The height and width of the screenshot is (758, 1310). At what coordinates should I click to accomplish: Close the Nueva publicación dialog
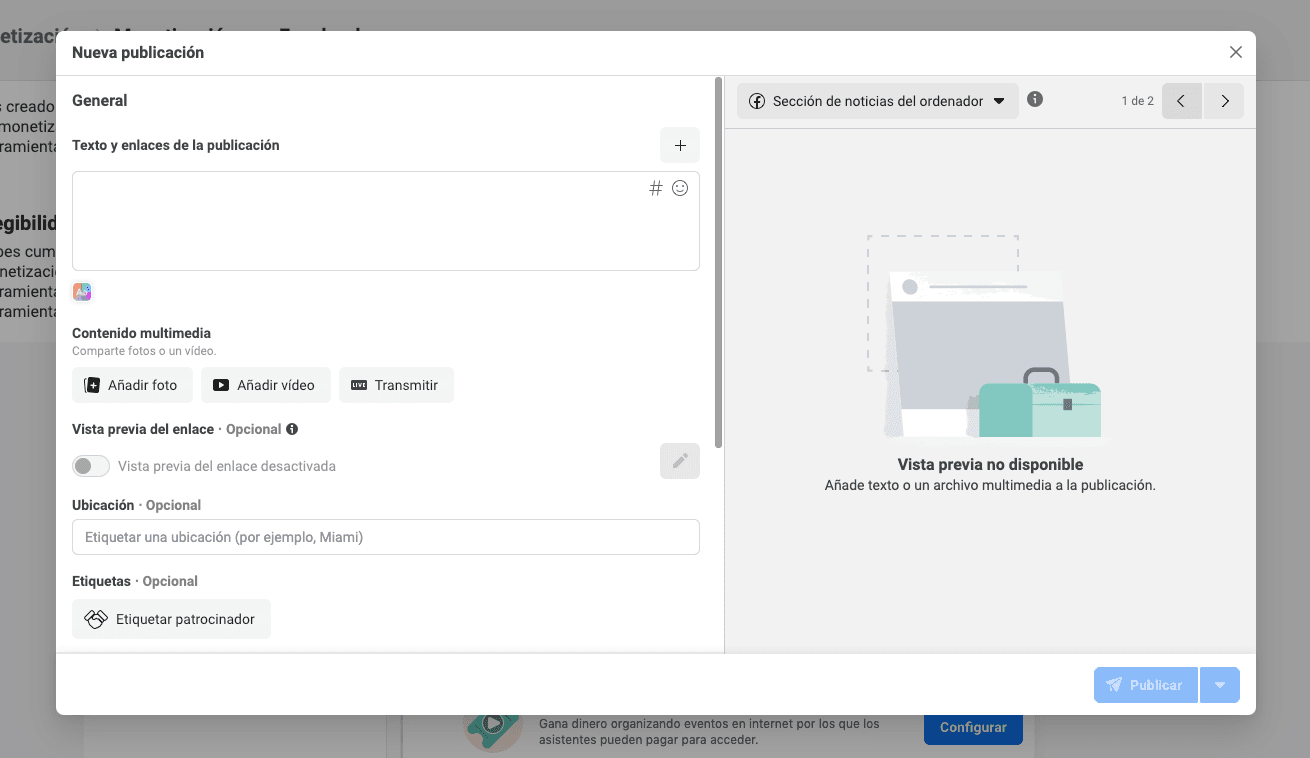[1236, 52]
